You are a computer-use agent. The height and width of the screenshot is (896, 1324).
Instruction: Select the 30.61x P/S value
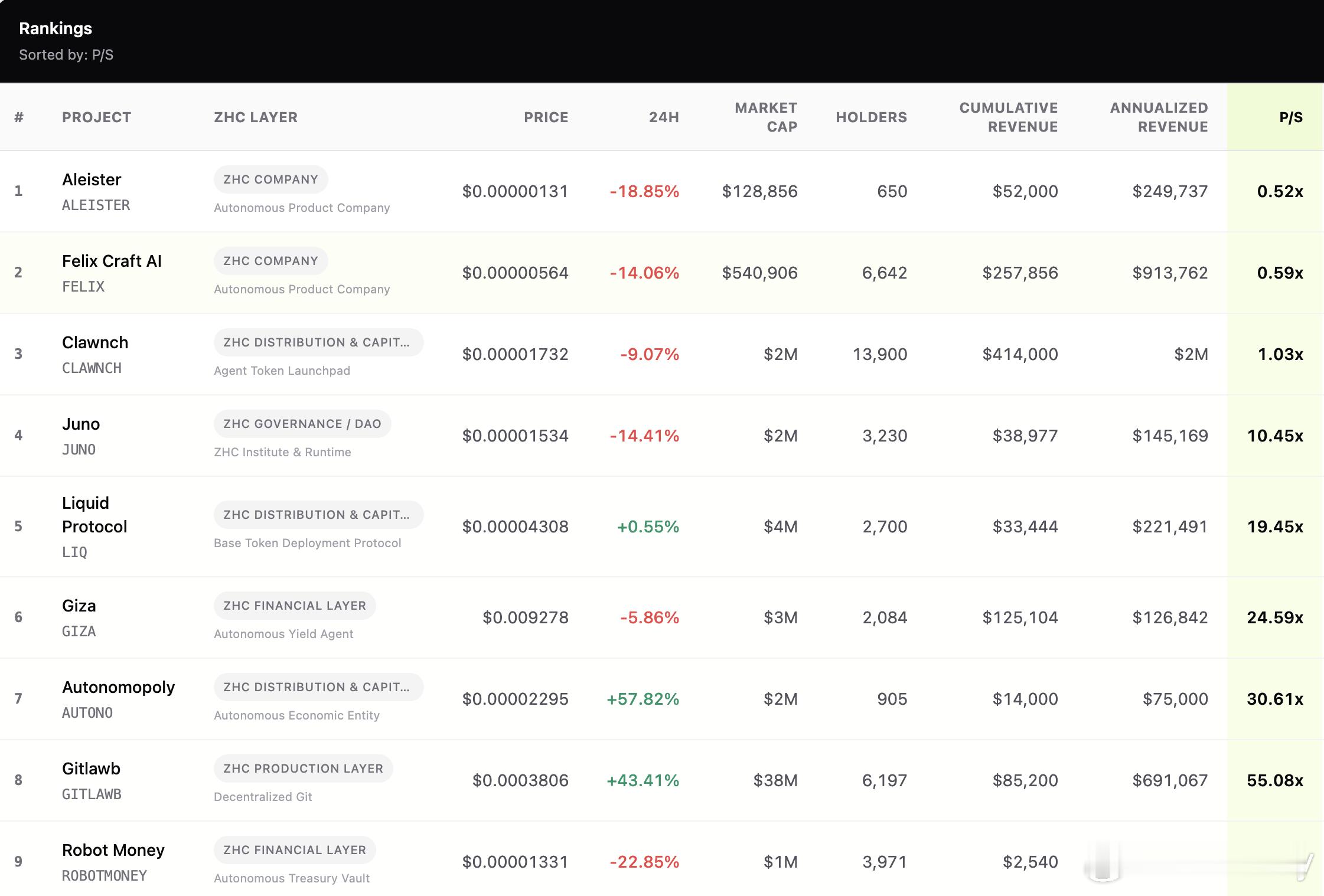(1275, 699)
